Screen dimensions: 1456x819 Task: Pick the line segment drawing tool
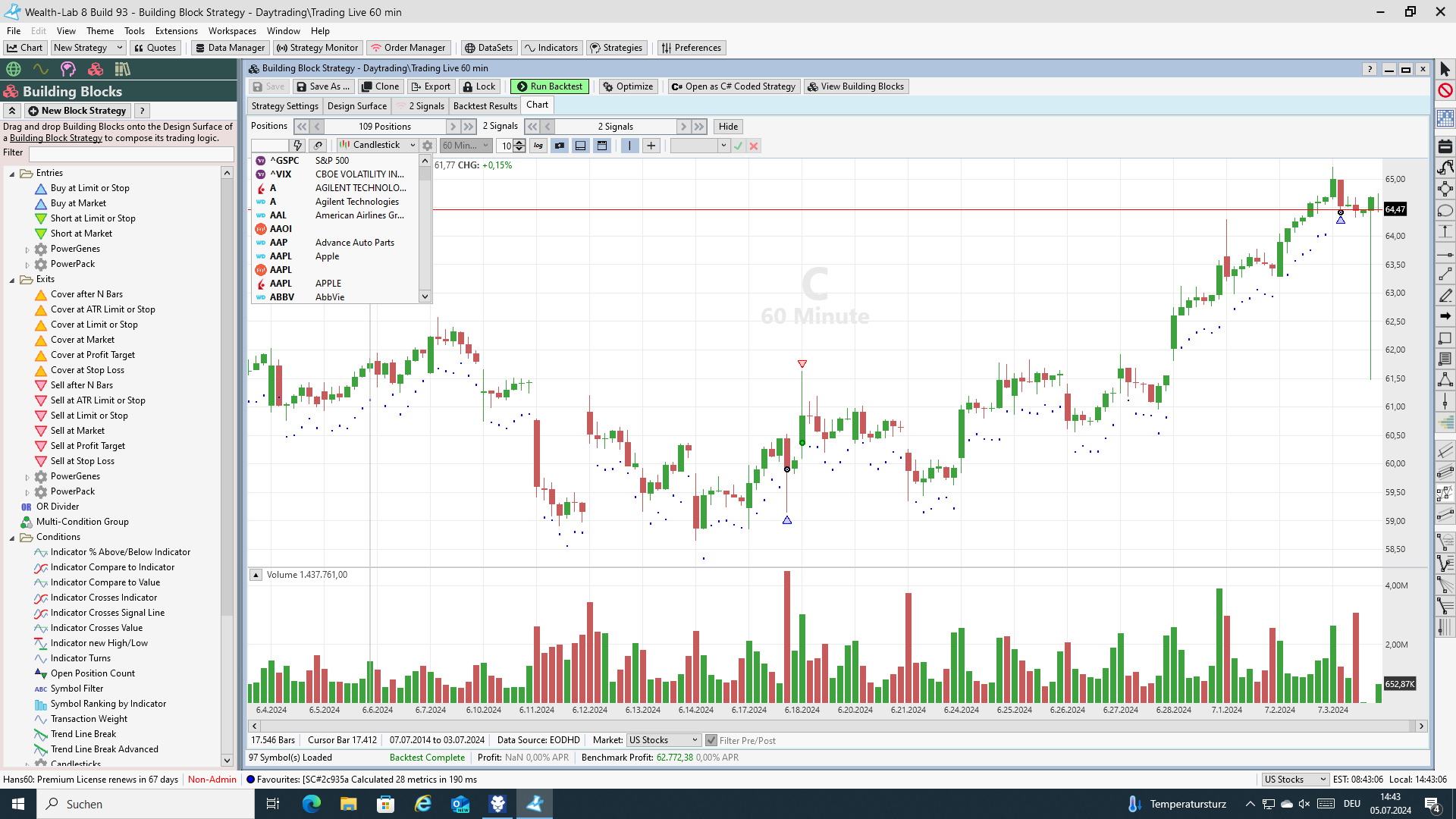tap(1445, 275)
